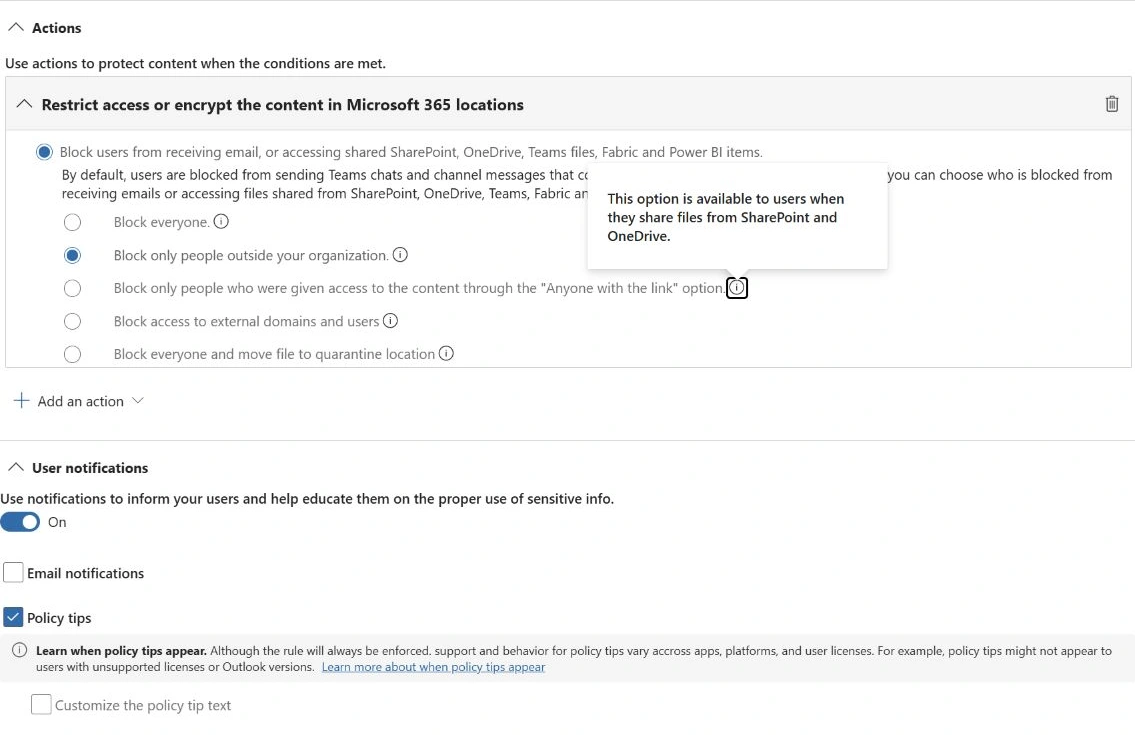Choose Block access to external domains and users

72,322
